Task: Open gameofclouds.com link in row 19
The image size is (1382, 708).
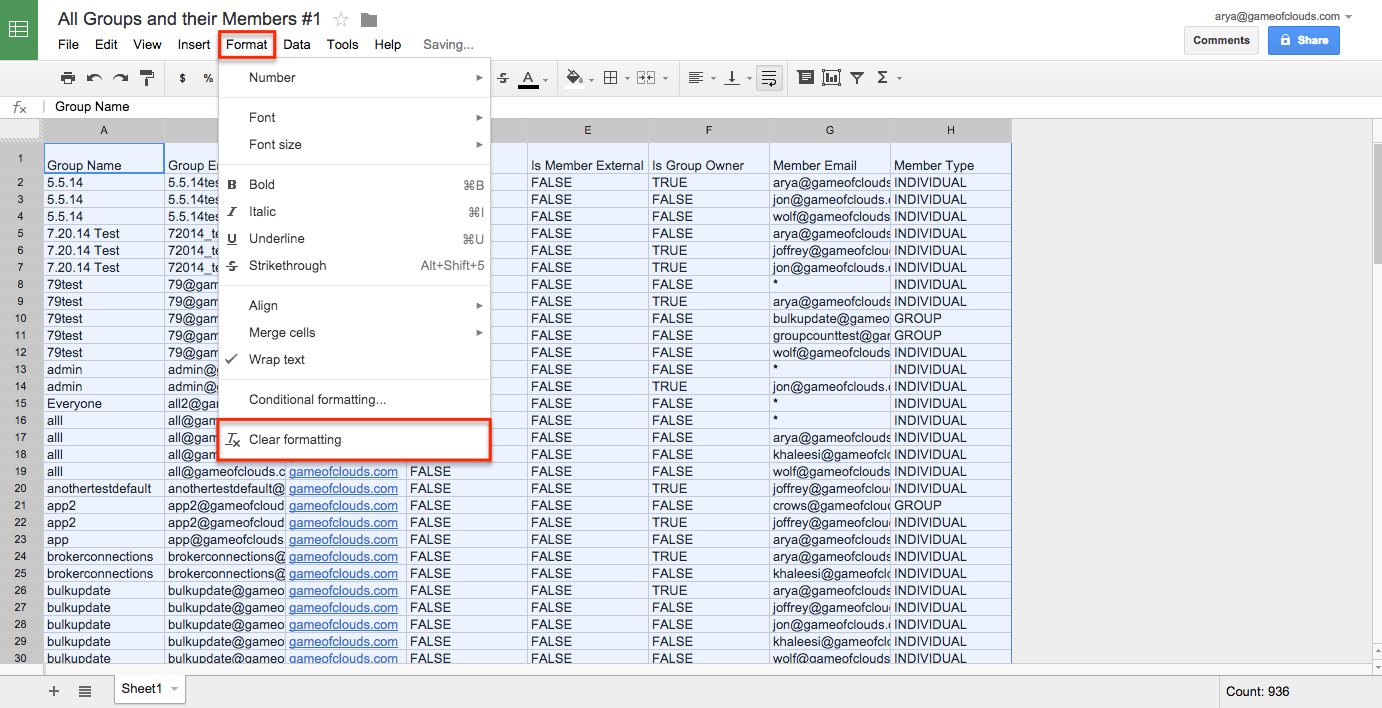Action: [343, 472]
